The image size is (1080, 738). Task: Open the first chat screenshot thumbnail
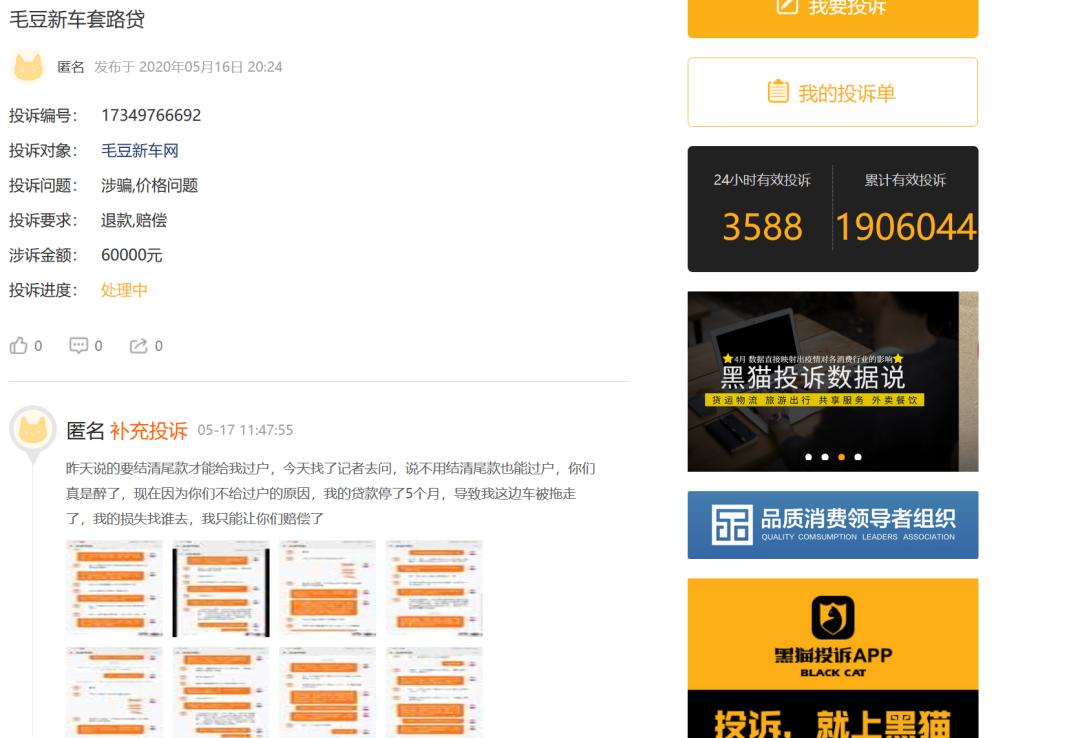coord(113,588)
